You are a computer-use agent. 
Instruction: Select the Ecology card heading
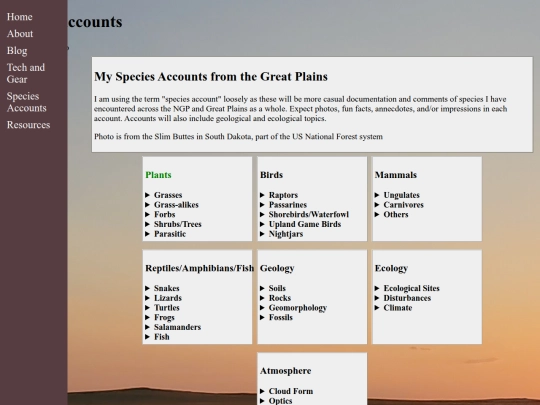pos(391,268)
